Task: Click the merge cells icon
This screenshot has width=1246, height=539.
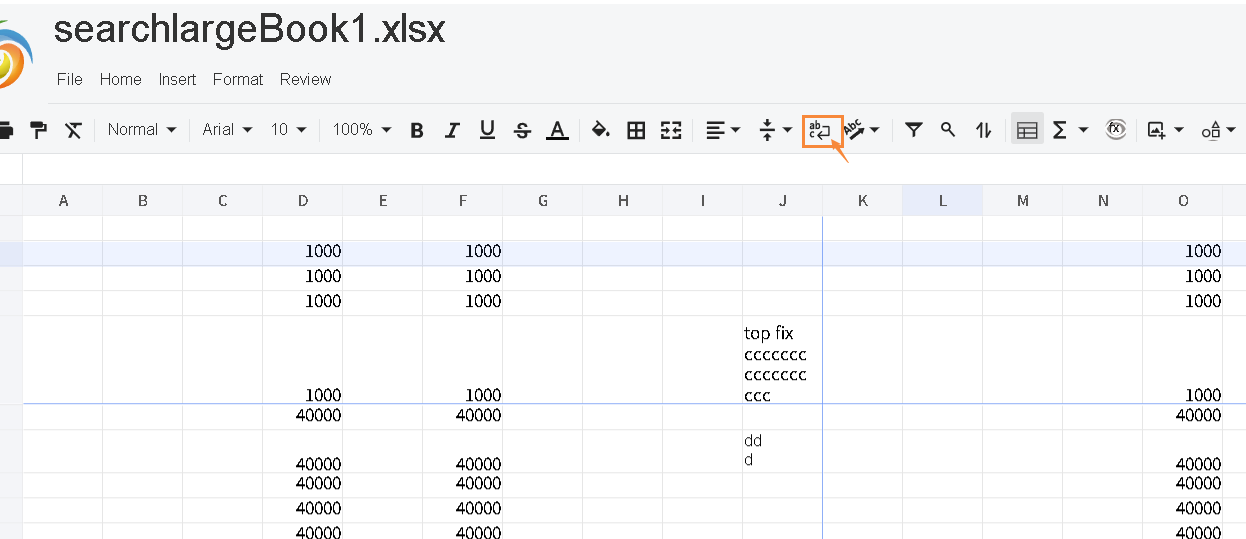Action: [671, 130]
